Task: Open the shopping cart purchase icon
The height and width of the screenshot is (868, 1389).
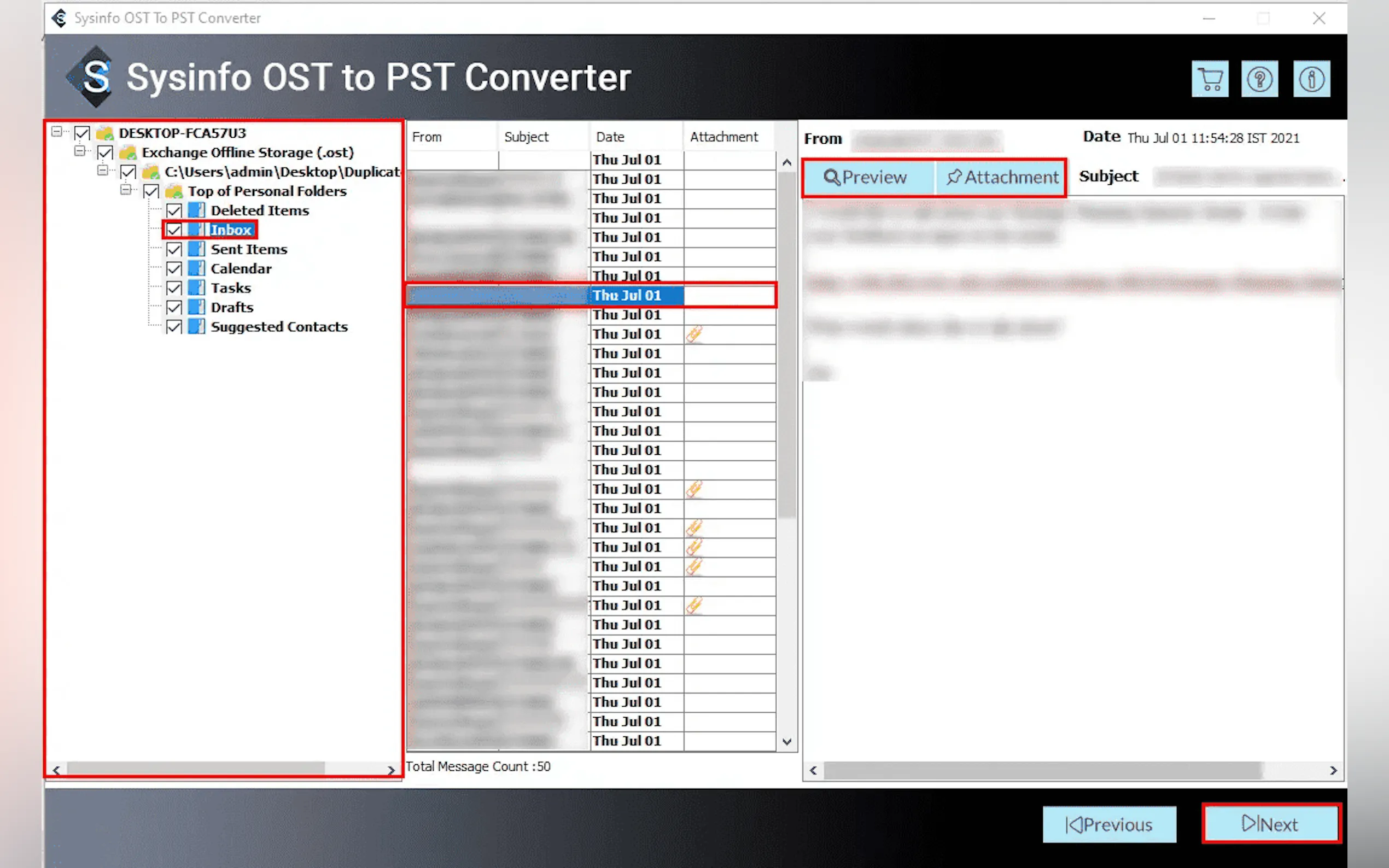Action: tap(1210, 79)
